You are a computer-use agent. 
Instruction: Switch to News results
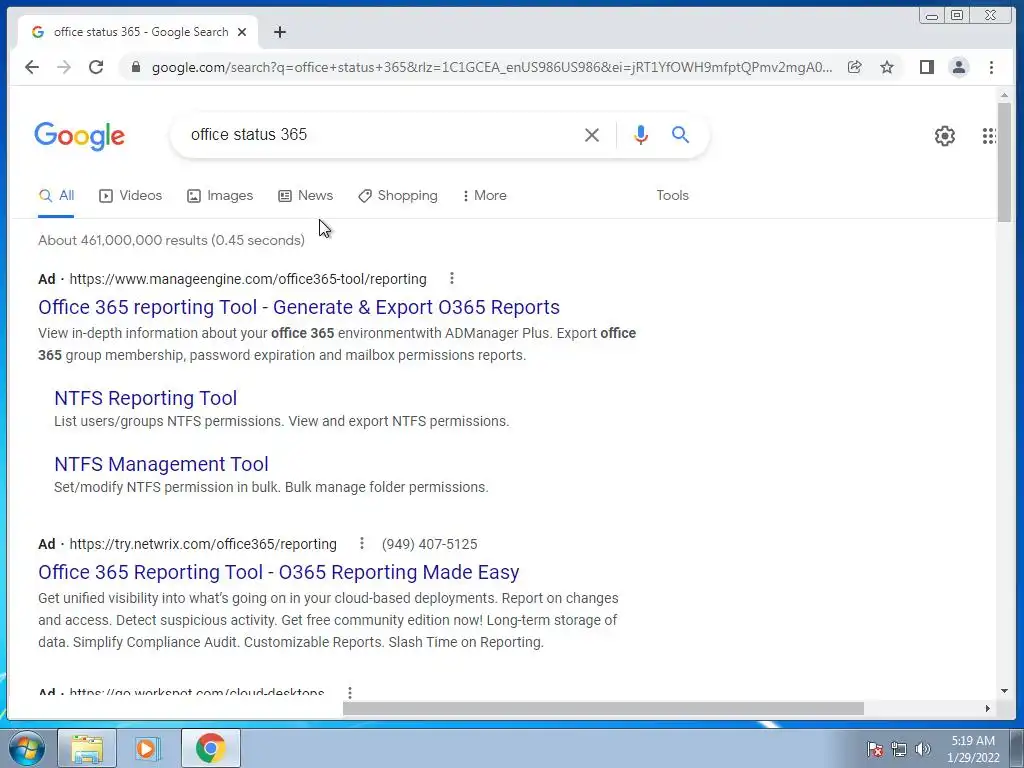pyautogui.click(x=306, y=195)
